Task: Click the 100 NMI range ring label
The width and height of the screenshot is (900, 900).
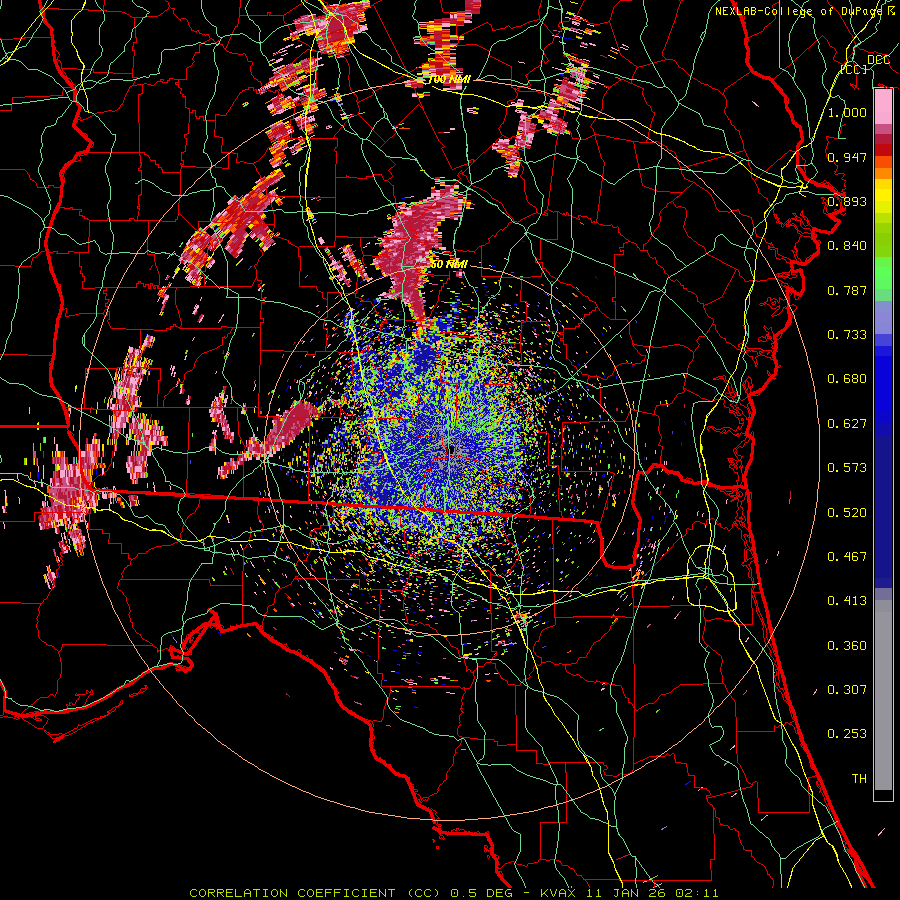Action: click(x=449, y=80)
